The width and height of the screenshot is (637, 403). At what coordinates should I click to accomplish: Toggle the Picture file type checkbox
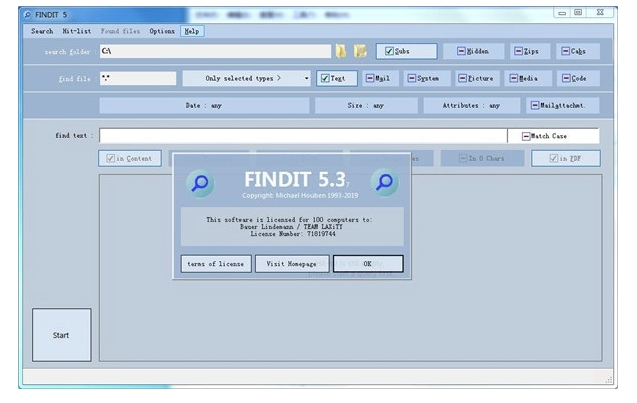(480, 78)
